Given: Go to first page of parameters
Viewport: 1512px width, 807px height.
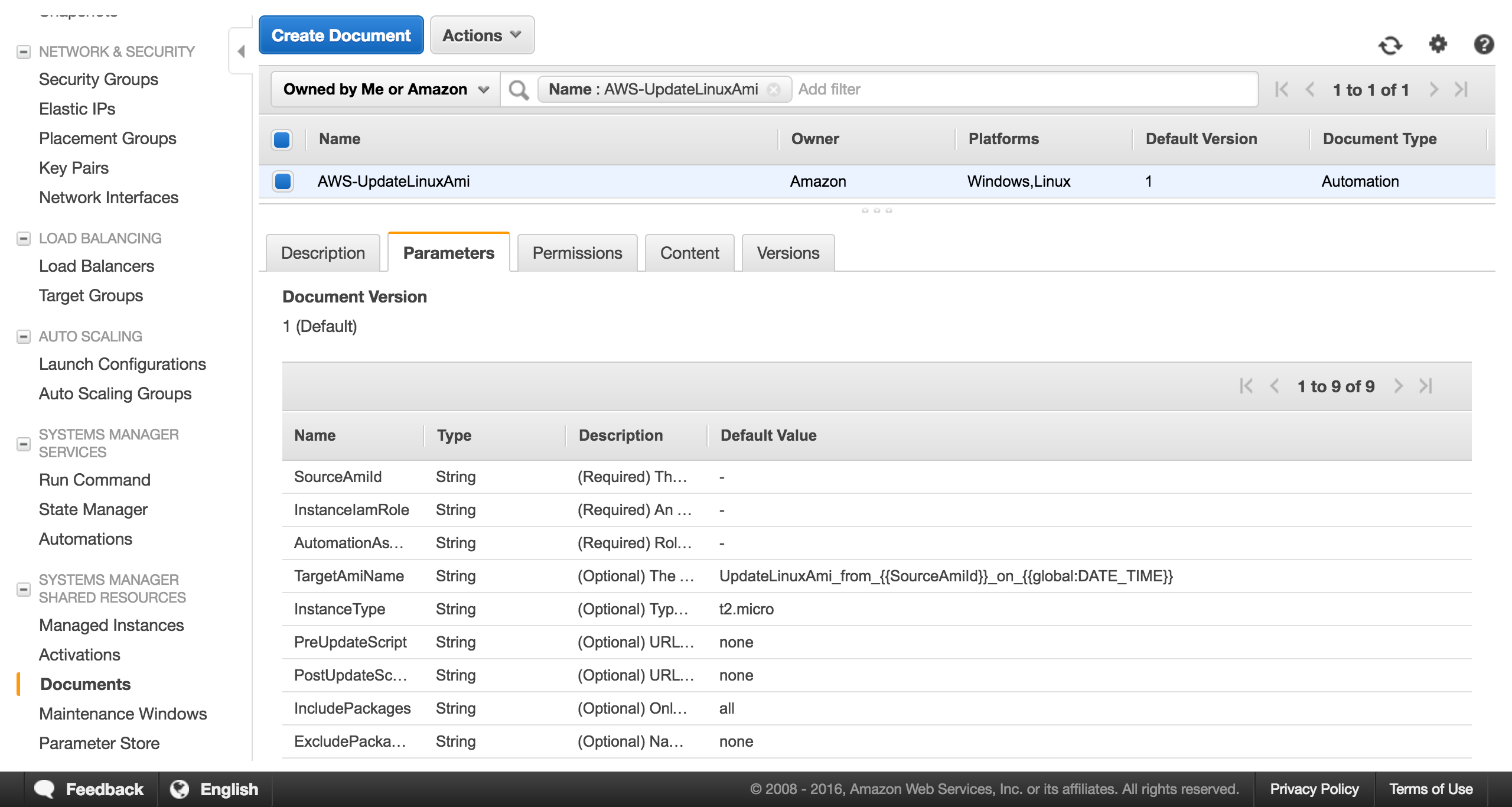Looking at the screenshot, I should coord(1246,386).
